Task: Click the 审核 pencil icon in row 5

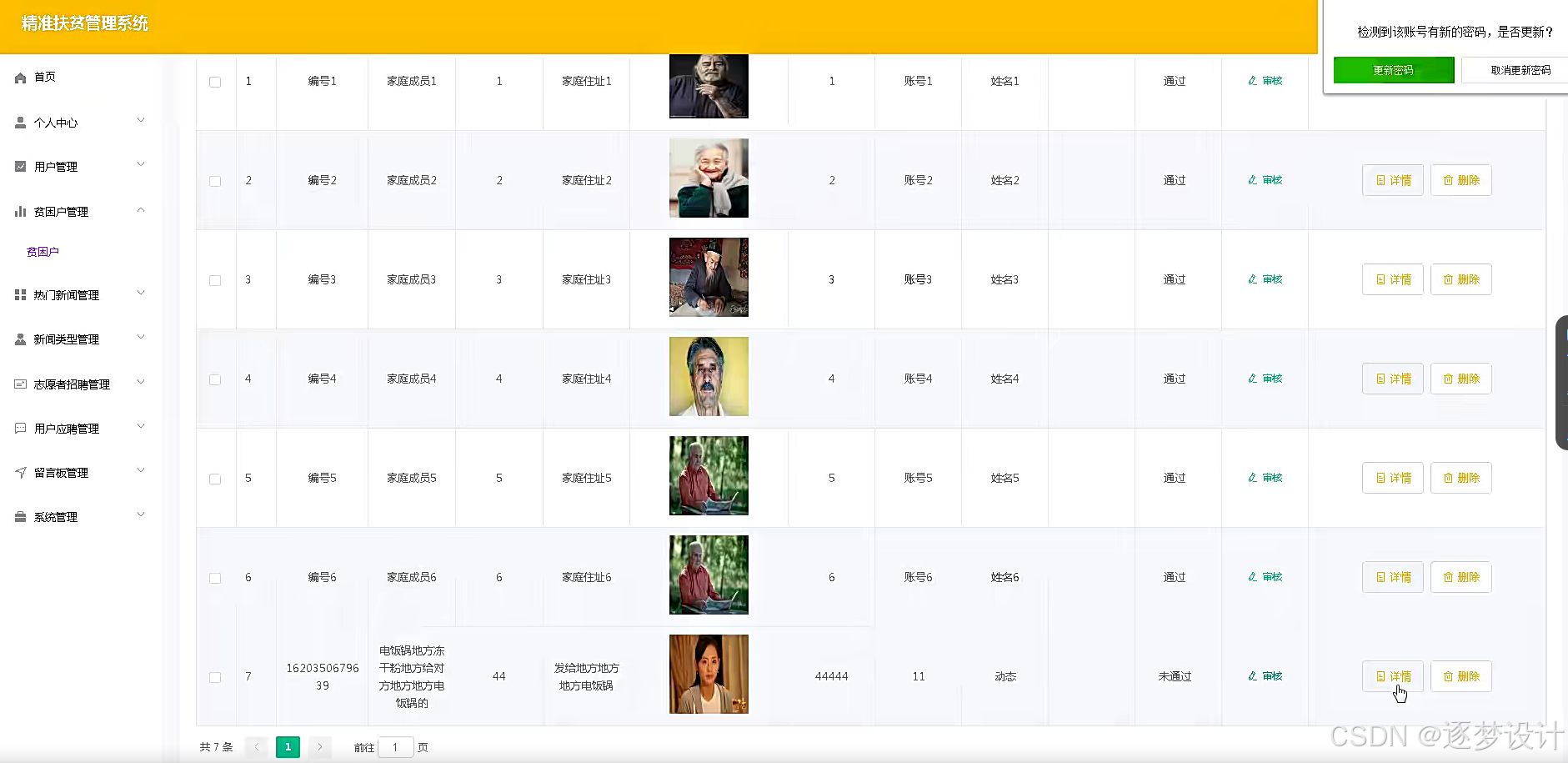Action: (x=1252, y=478)
